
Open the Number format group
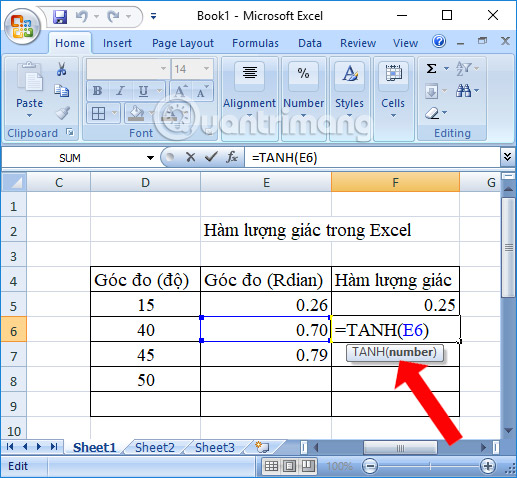tap(303, 99)
